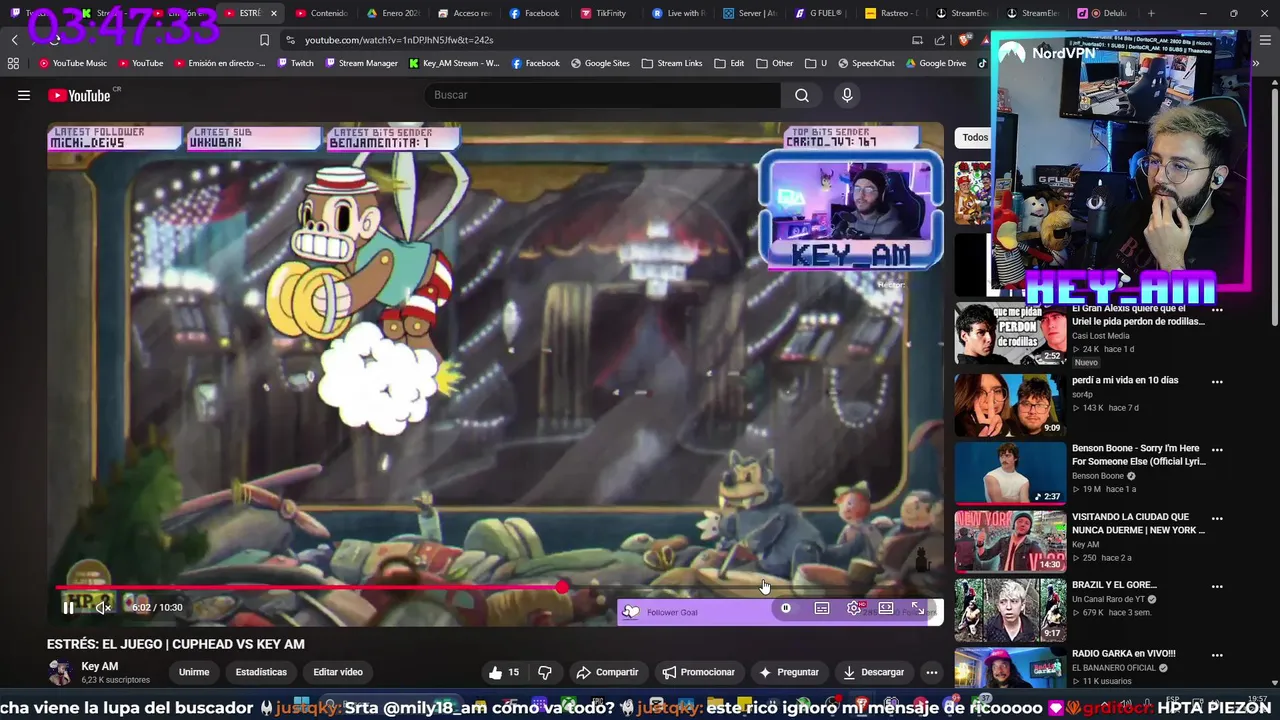Switch player to theater mode
1280x720 pixels.
886,608
